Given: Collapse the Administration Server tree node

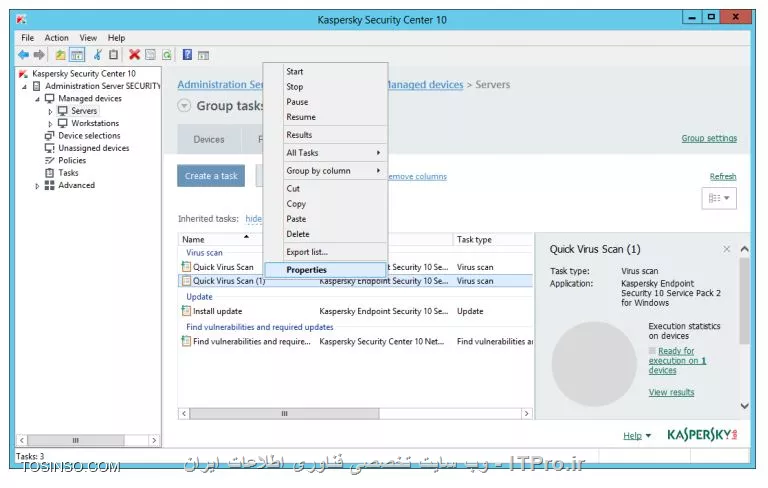Looking at the screenshot, I should 24,87.
